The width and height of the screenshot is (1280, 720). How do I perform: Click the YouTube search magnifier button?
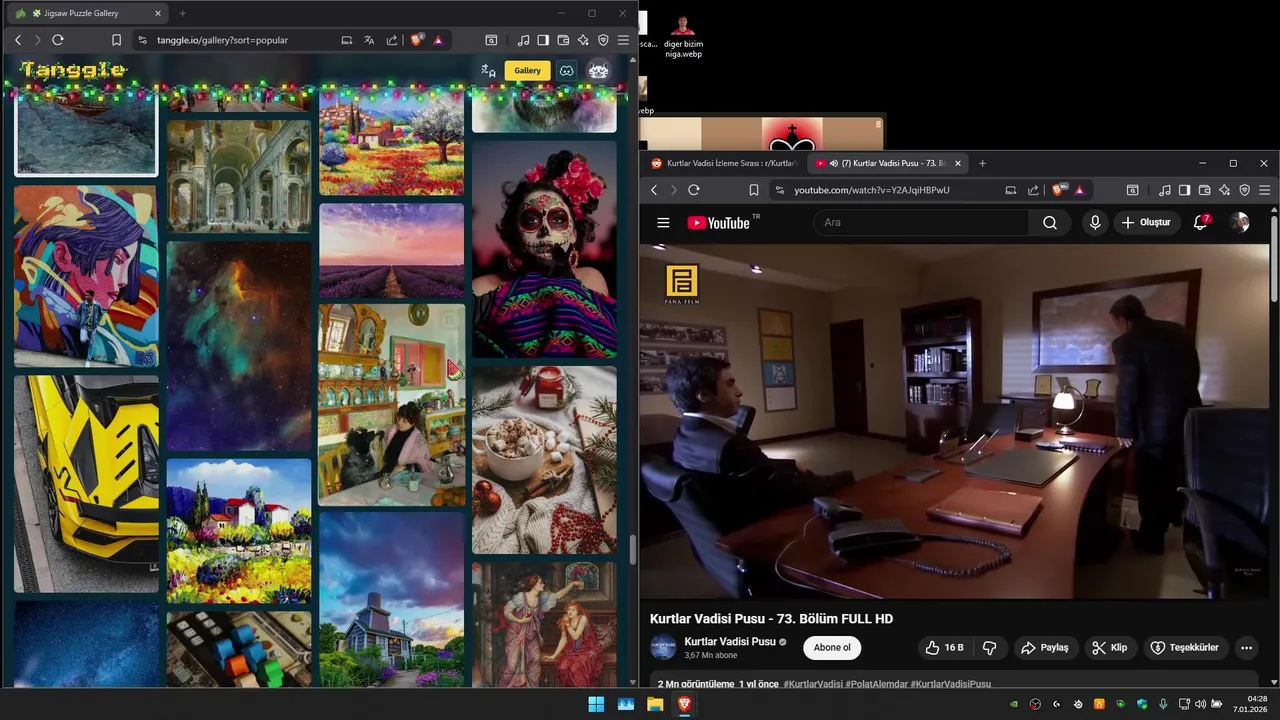pos(1050,222)
